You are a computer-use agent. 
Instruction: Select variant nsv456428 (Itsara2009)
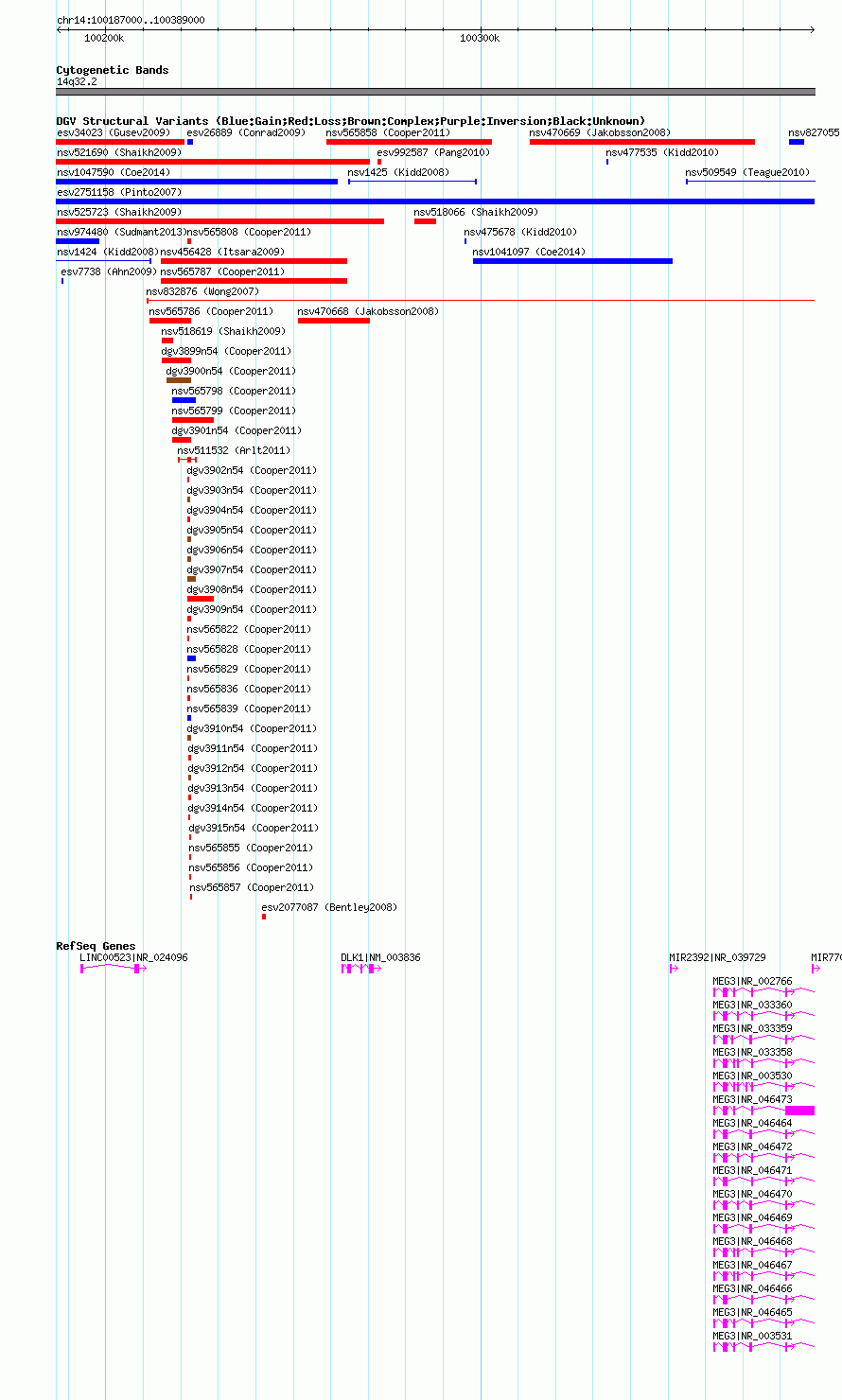click(222, 252)
